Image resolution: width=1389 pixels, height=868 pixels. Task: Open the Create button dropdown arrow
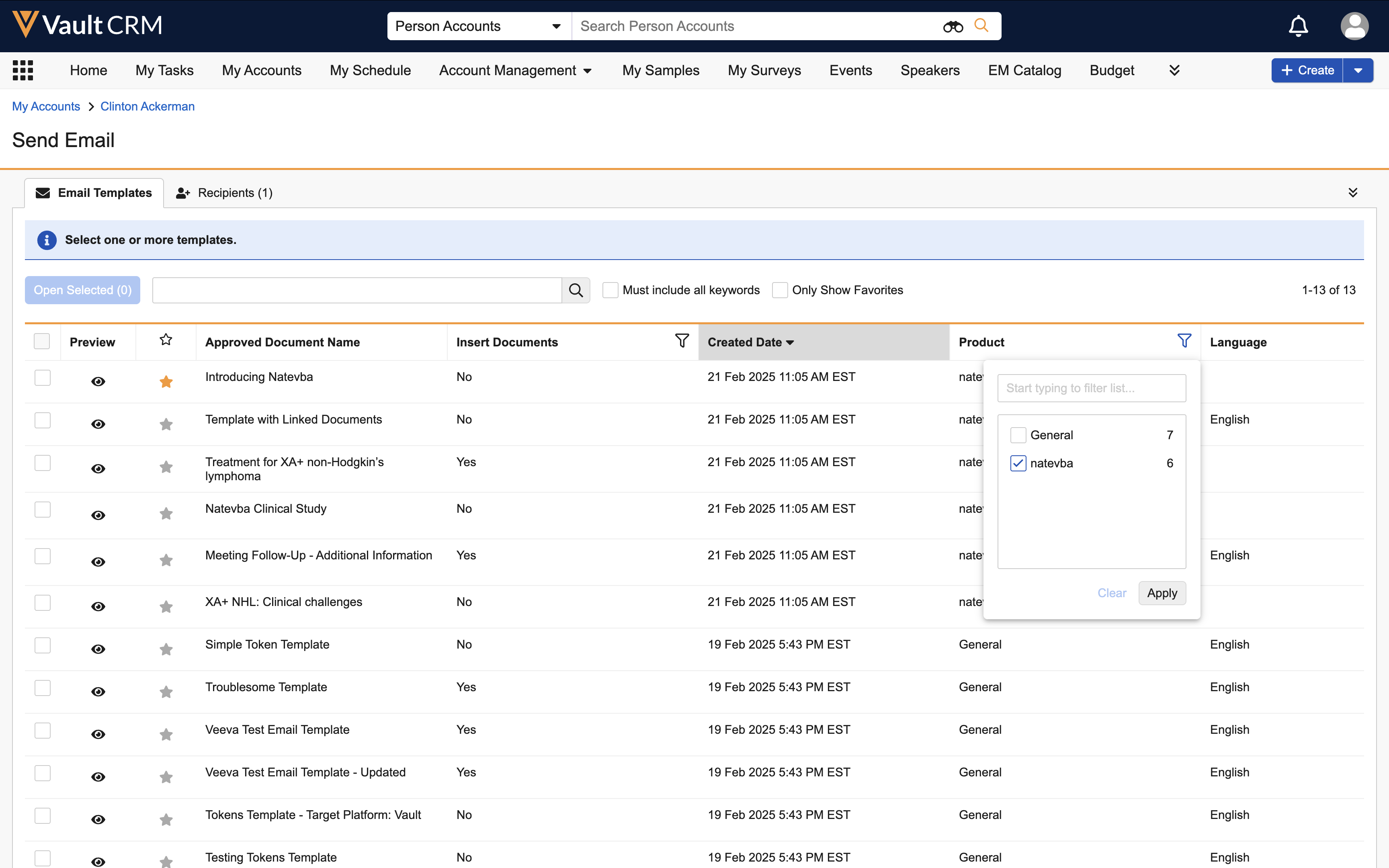coord(1358,71)
